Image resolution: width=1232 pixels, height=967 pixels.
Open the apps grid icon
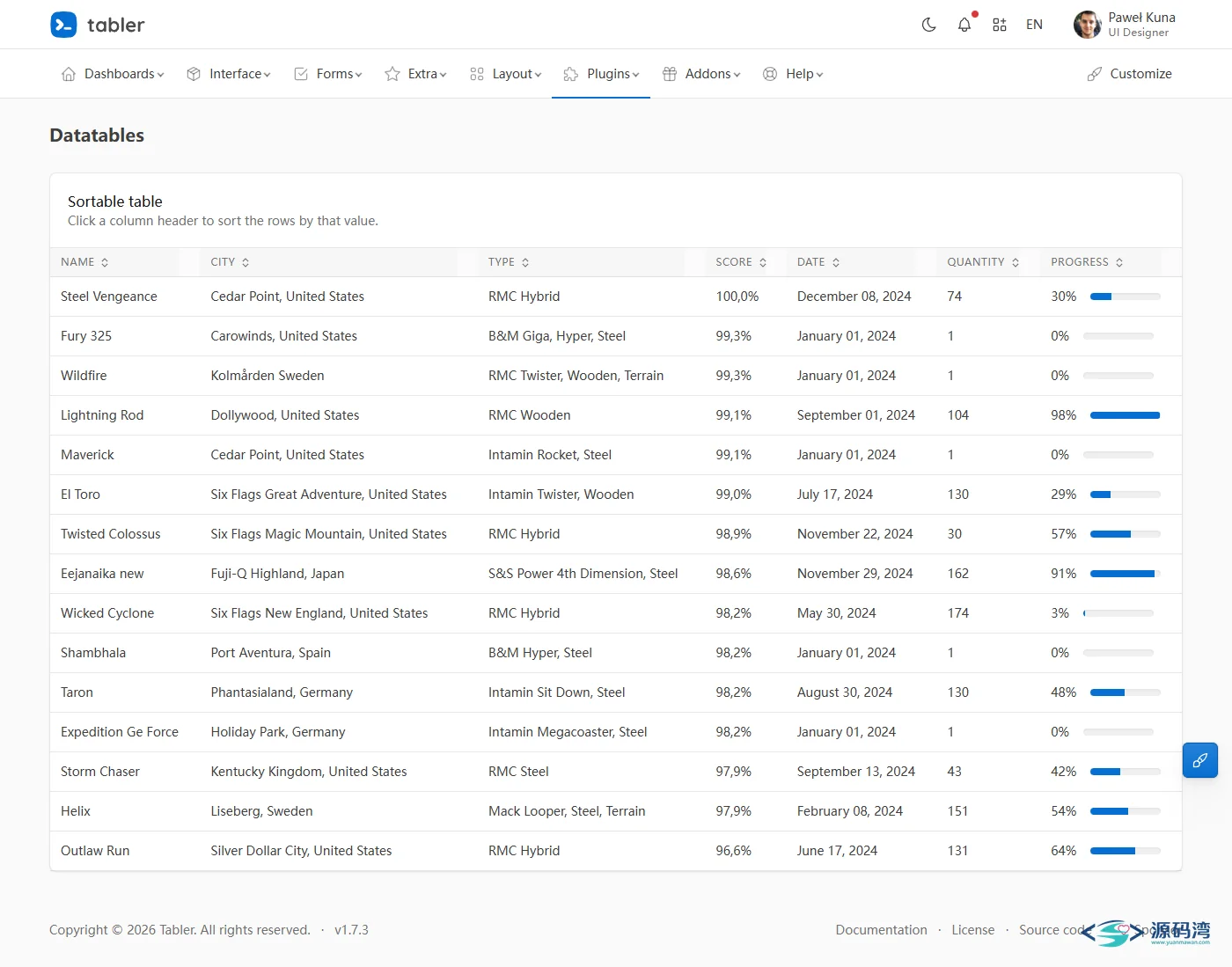pos(1000,25)
